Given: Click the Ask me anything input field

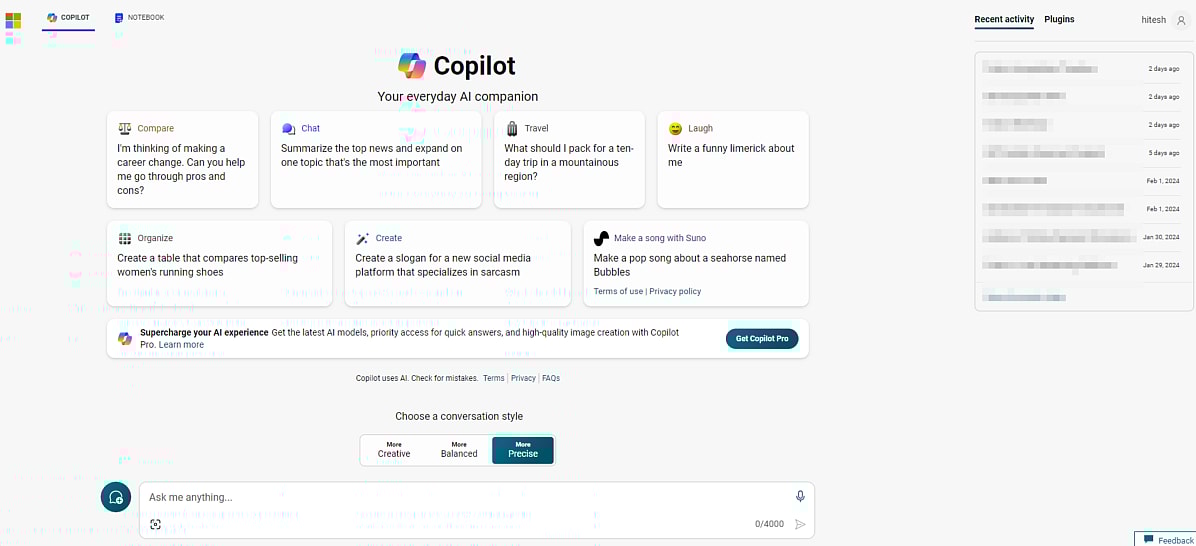Looking at the screenshot, I should (467, 497).
